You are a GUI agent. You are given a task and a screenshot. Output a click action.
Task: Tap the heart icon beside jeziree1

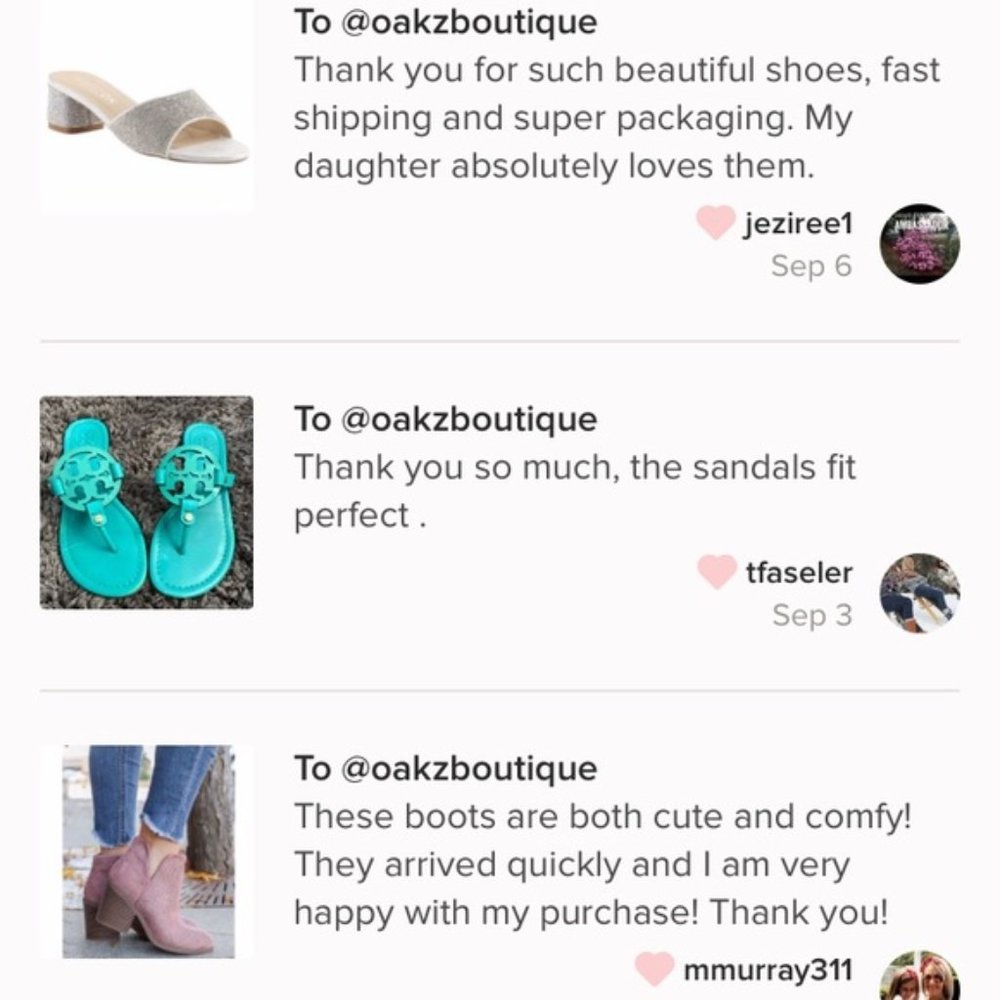[715, 223]
